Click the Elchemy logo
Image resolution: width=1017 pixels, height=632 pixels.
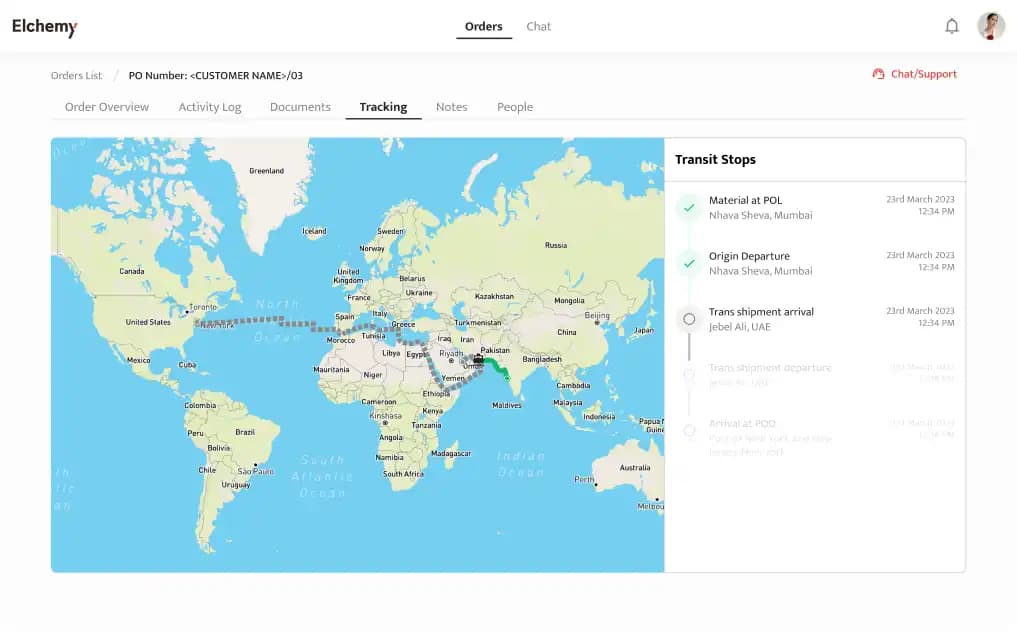point(45,27)
